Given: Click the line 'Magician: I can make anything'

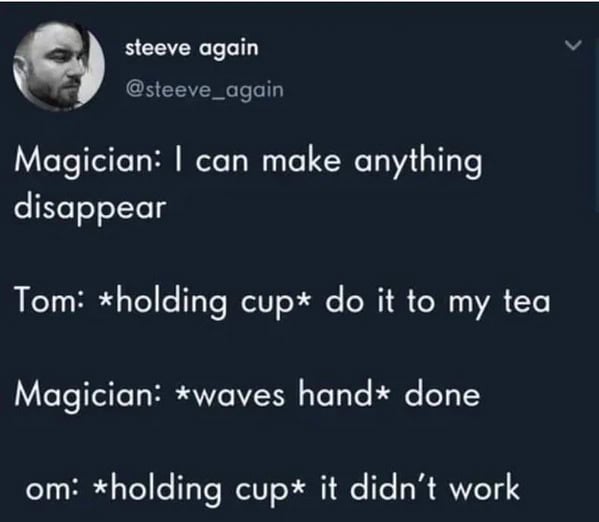Looking at the screenshot, I should (x=248, y=161).
